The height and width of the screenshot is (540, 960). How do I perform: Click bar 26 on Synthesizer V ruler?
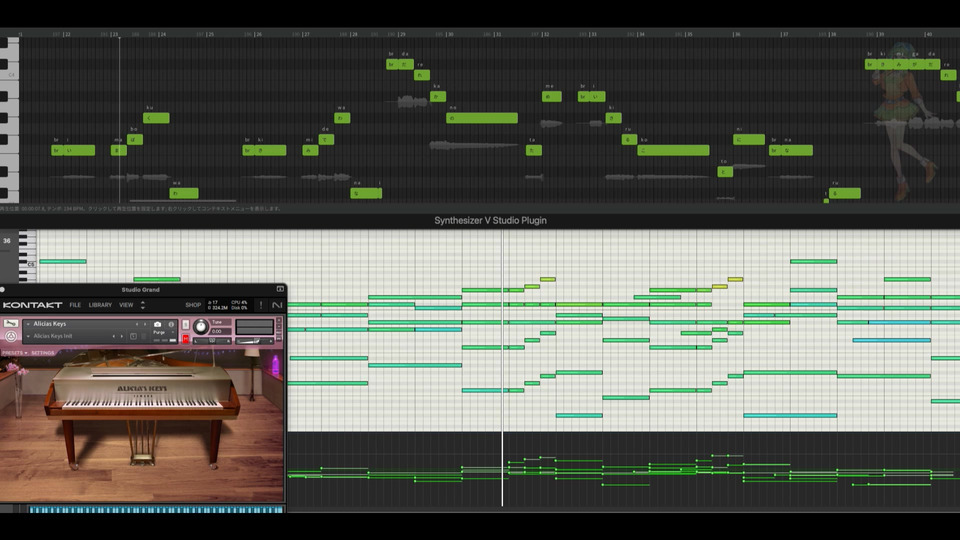click(x=258, y=34)
